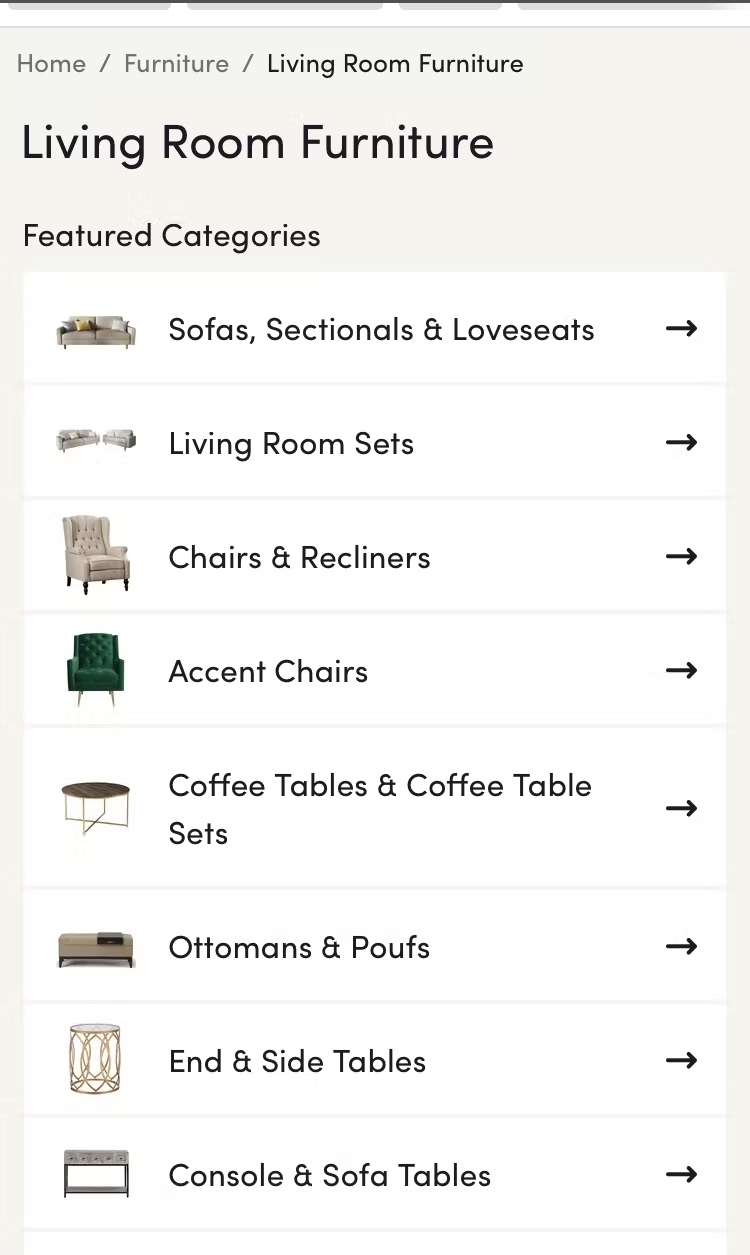Tap the arrow next to Ottomans & Poufs
This screenshot has height=1255, width=750.
681,946
